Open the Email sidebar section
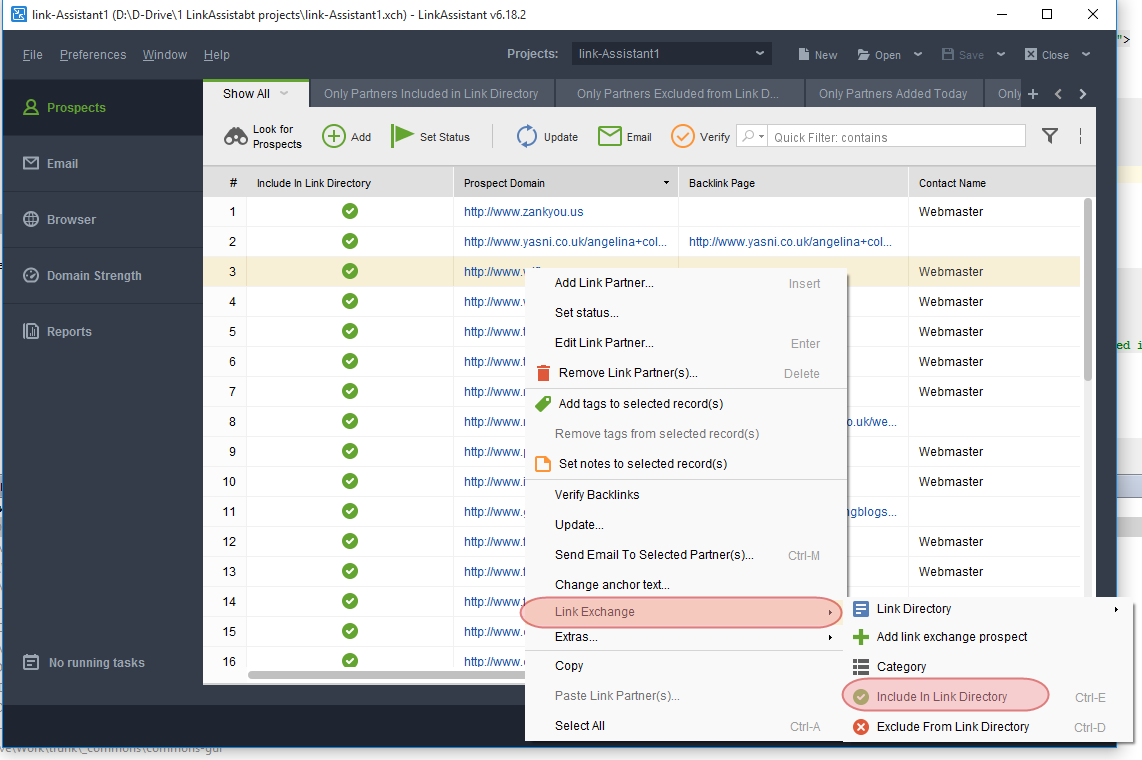This screenshot has width=1142, height=760. pyautogui.click(x=103, y=164)
